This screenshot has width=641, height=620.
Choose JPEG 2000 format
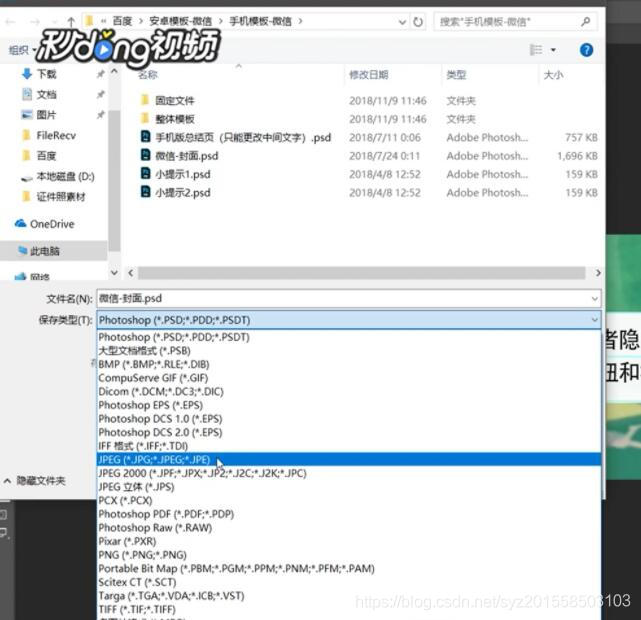[349, 473]
